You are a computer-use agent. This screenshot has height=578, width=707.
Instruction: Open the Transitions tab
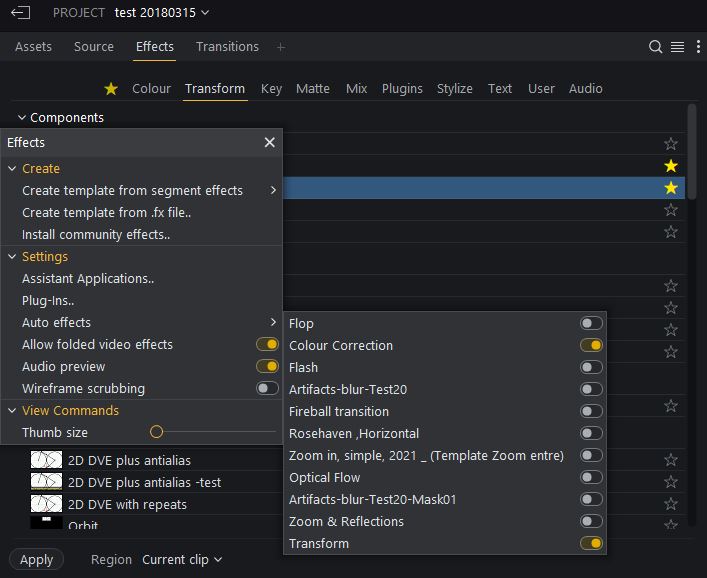click(227, 46)
